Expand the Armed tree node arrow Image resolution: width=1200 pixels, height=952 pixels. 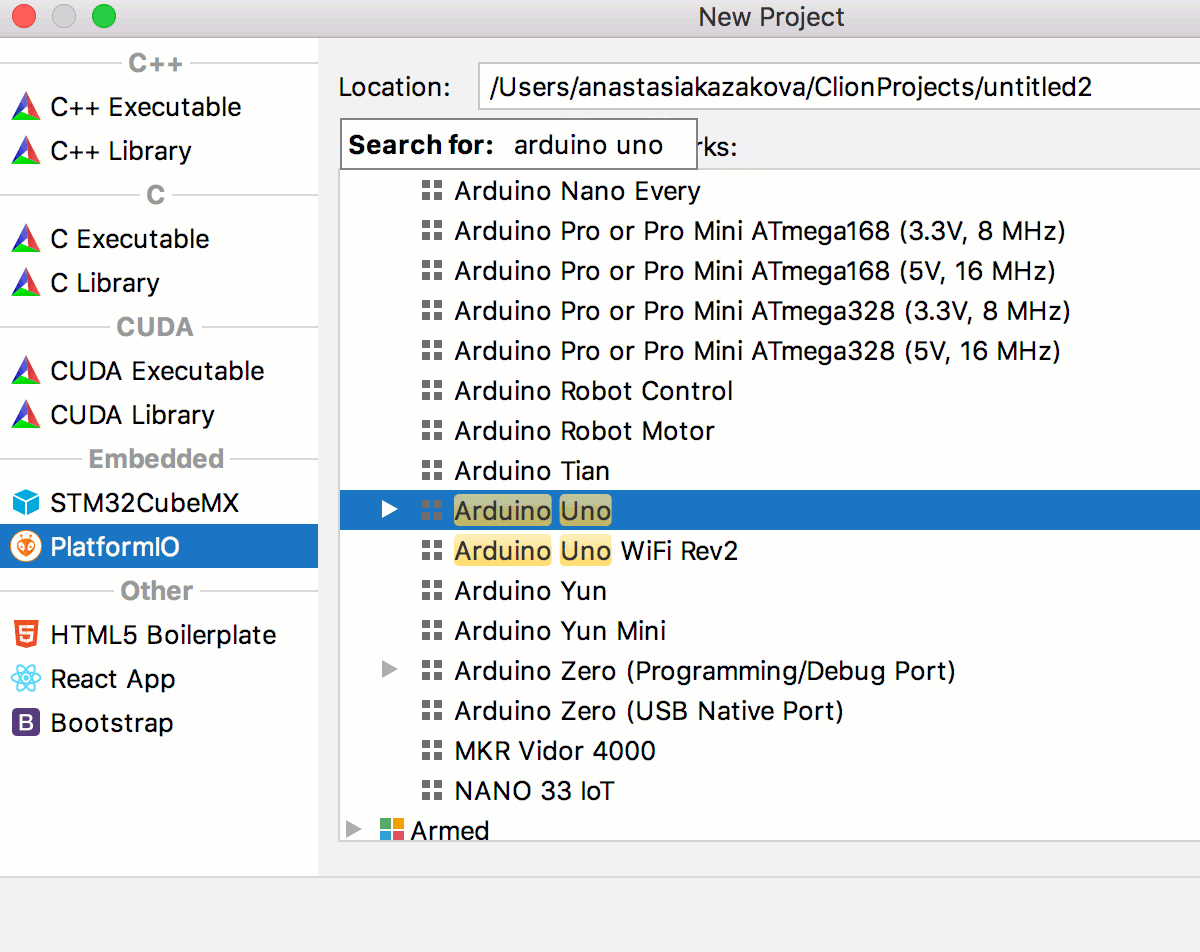click(x=353, y=830)
